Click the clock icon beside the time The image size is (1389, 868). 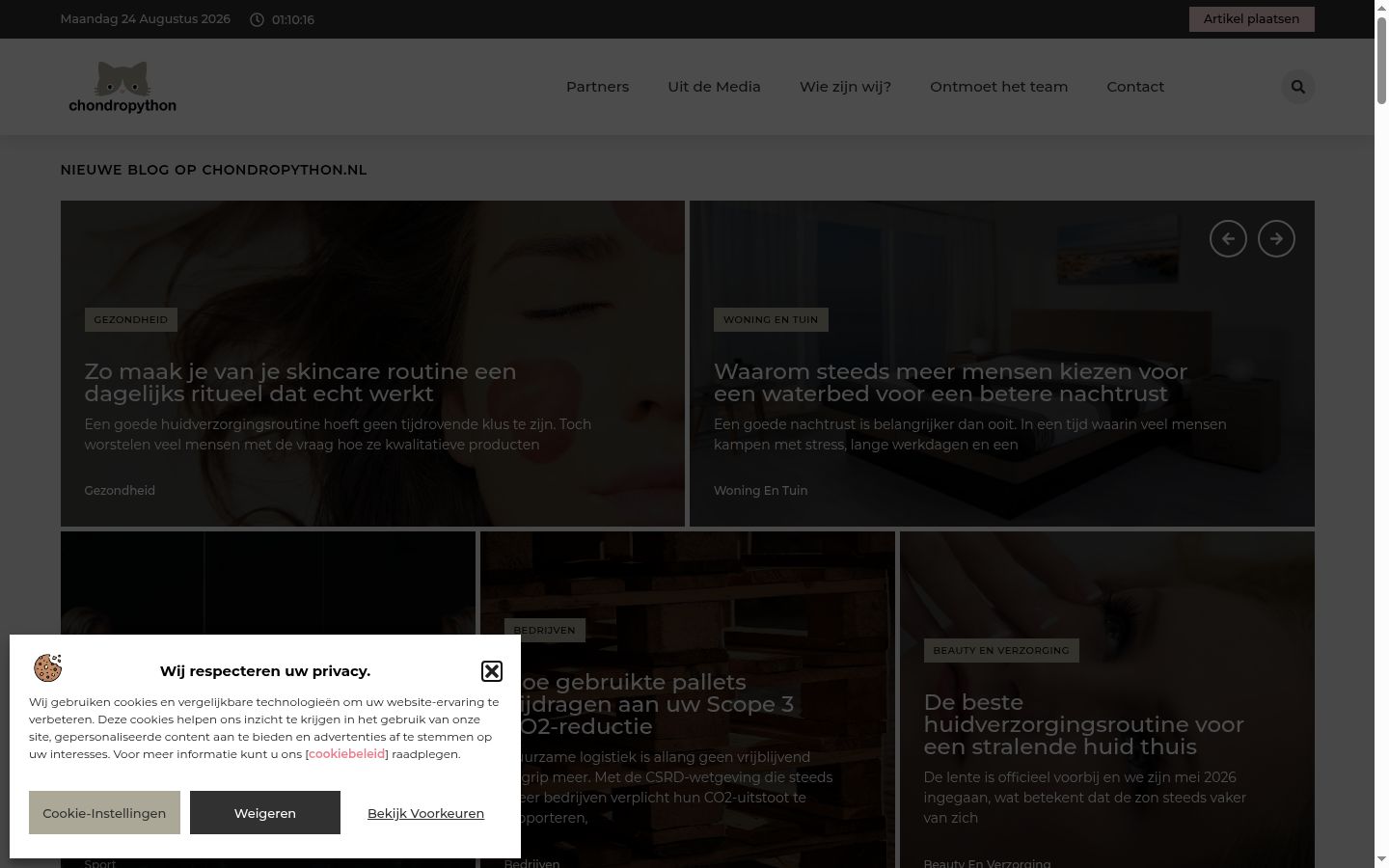click(x=257, y=19)
